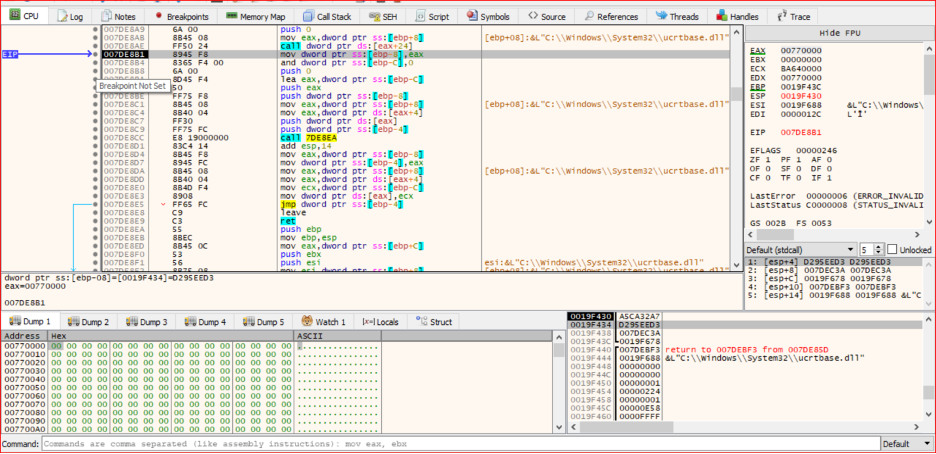Image resolution: width=936 pixels, height=454 pixels.
Task: Select stack row at address 0019F430
Action: click(x=745, y=316)
